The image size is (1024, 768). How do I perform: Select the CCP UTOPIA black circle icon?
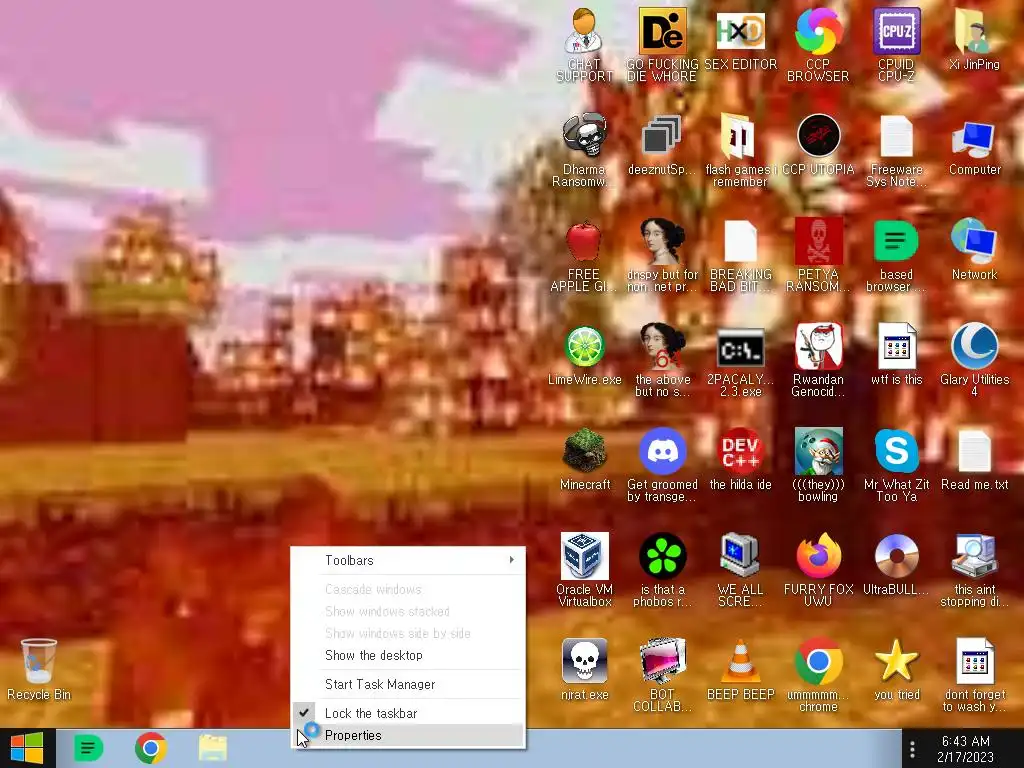pyautogui.click(x=818, y=144)
